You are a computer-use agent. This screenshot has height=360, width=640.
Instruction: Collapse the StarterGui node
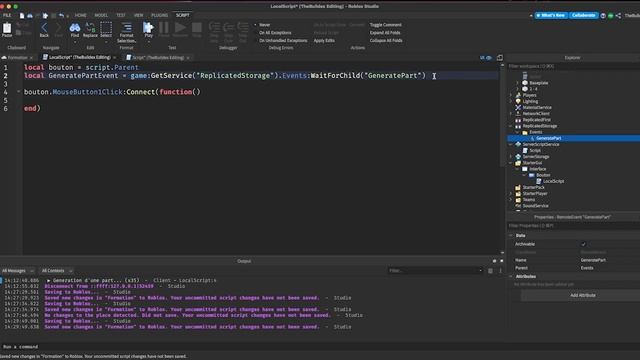[x=511, y=162]
